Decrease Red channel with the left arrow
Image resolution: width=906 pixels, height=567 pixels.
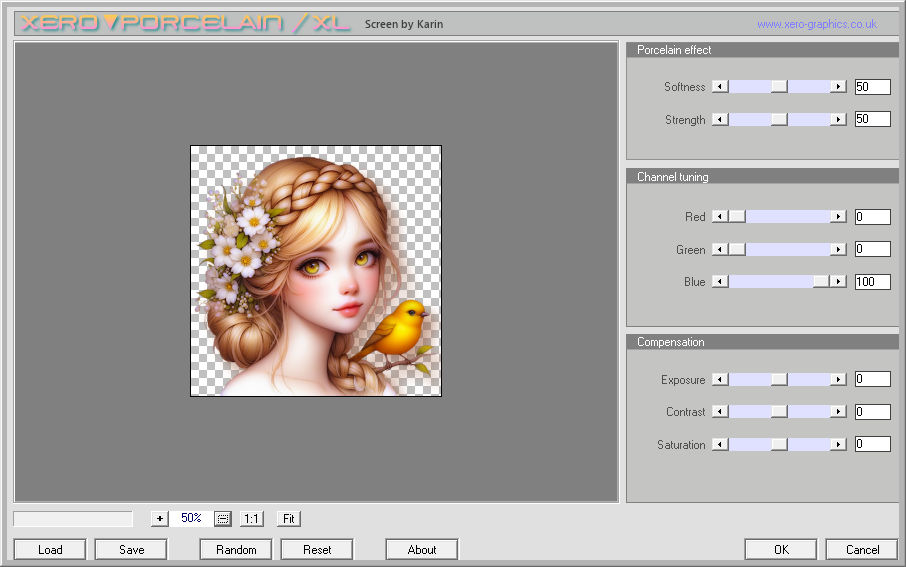click(719, 217)
